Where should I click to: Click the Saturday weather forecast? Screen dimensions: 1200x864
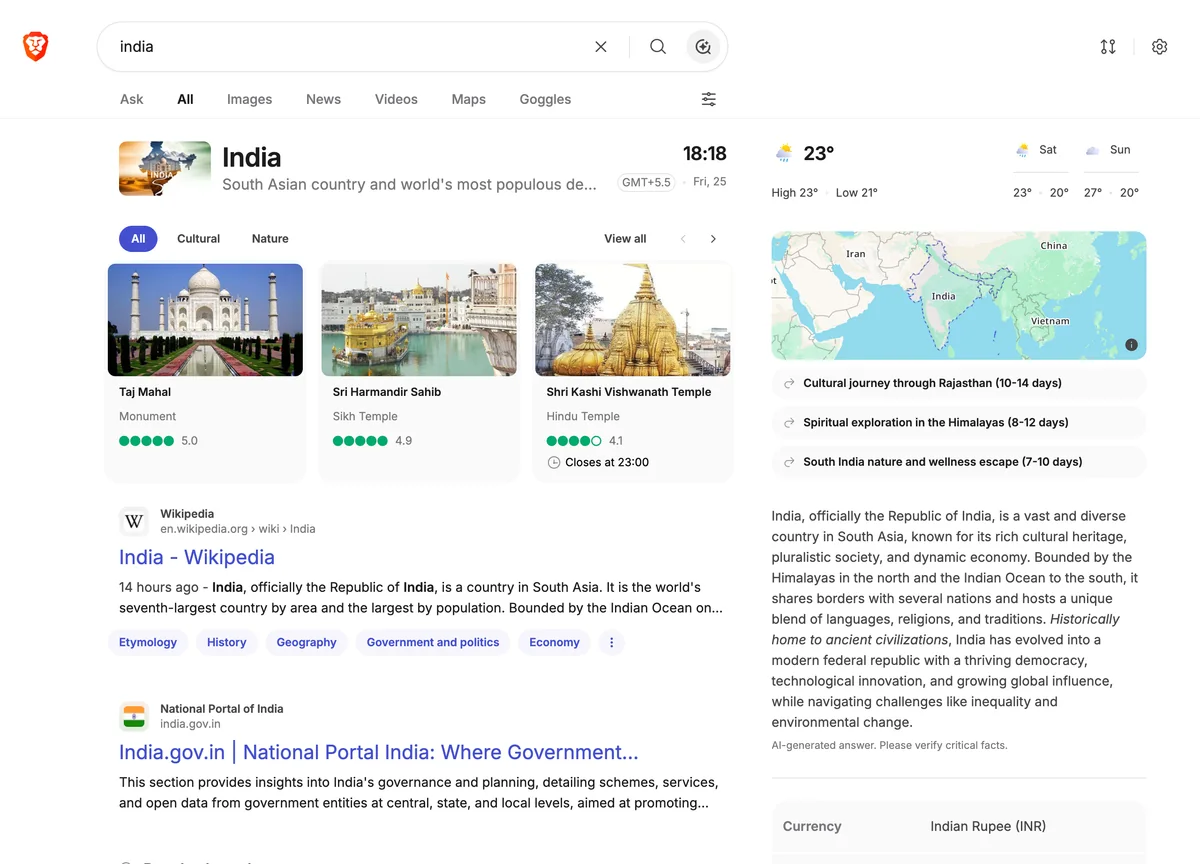(x=1041, y=171)
